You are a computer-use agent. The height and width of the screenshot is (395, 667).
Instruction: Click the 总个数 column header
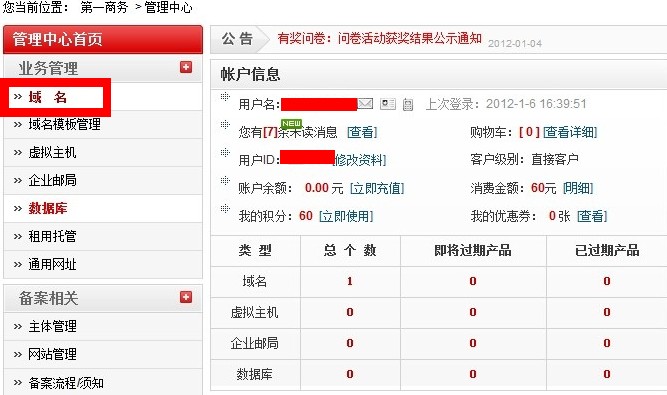[x=350, y=250]
